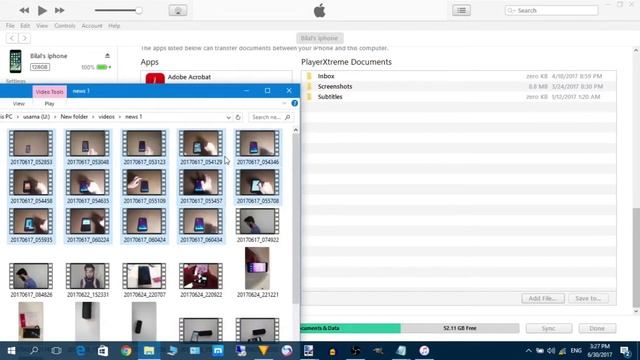Viewport: 640px width, 360px height.
Task: Select Adobe Acrobat in the Apps list
Action: coord(216,77)
